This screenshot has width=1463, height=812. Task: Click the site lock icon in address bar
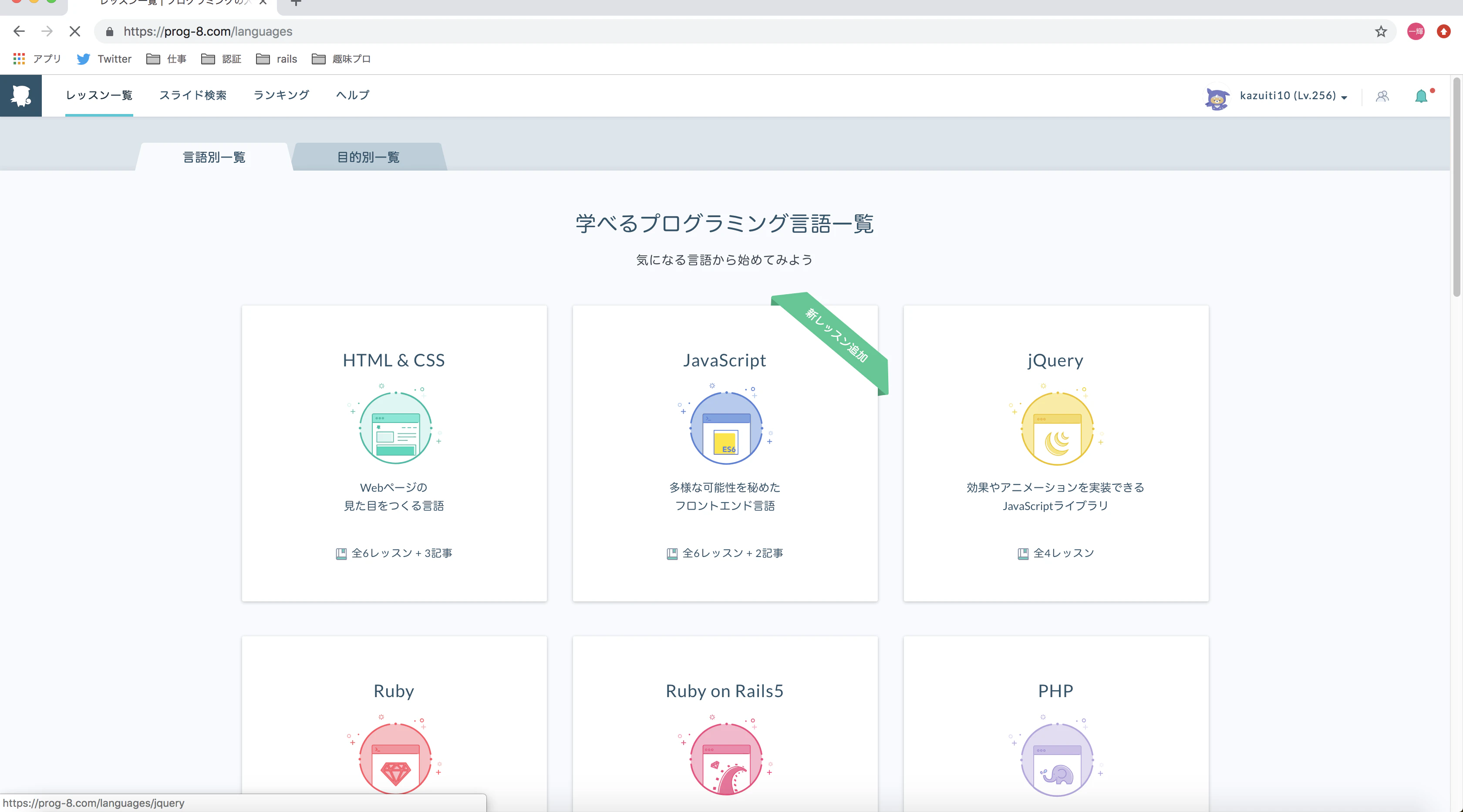pos(110,31)
